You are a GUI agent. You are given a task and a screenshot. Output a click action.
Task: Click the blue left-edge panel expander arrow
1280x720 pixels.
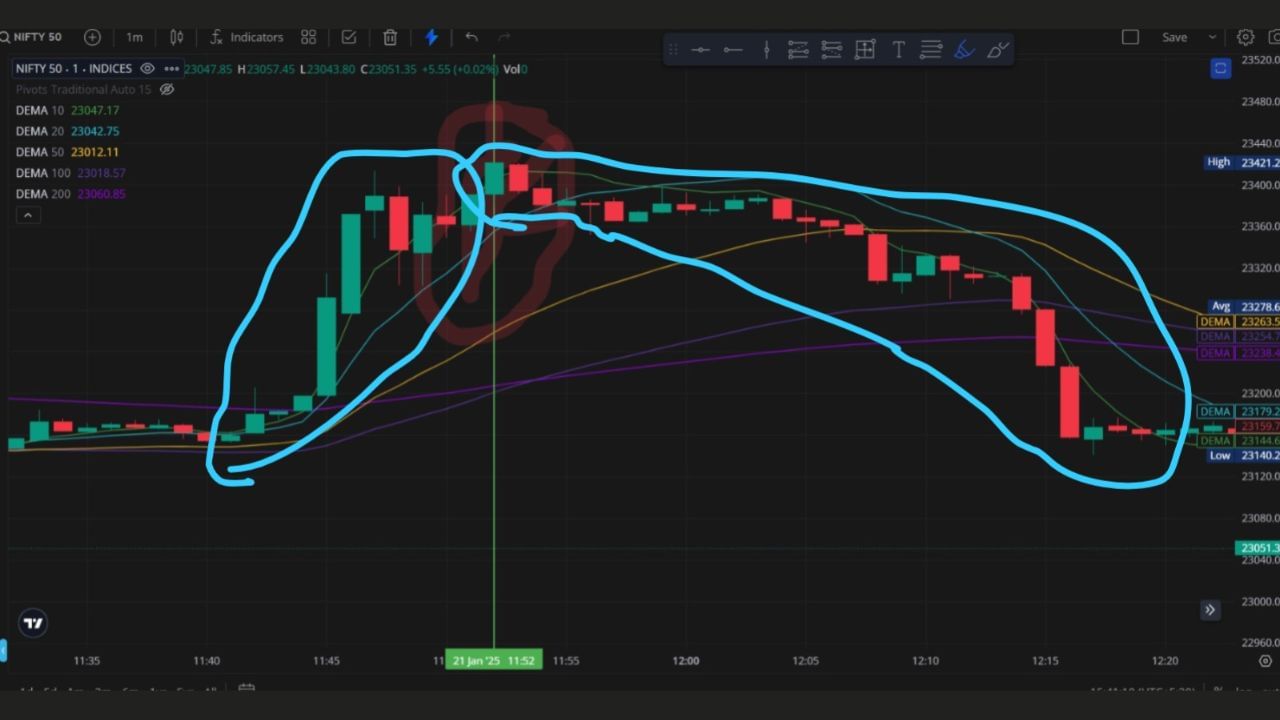tap(3, 650)
